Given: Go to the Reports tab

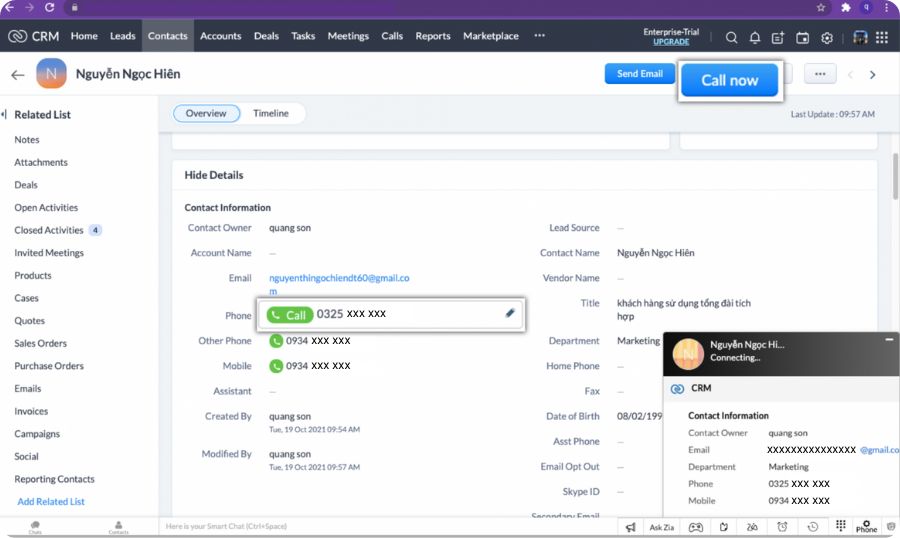Looking at the screenshot, I should coord(432,36).
